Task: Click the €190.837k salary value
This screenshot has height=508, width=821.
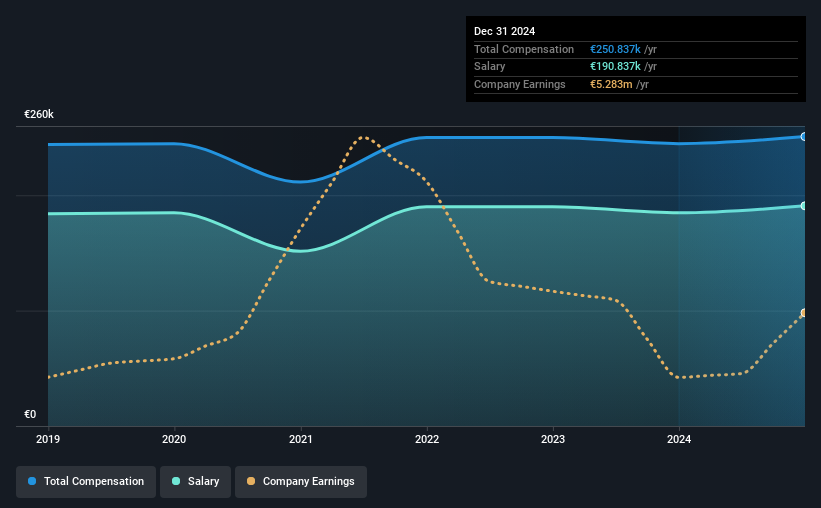Action: coord(615,67)
